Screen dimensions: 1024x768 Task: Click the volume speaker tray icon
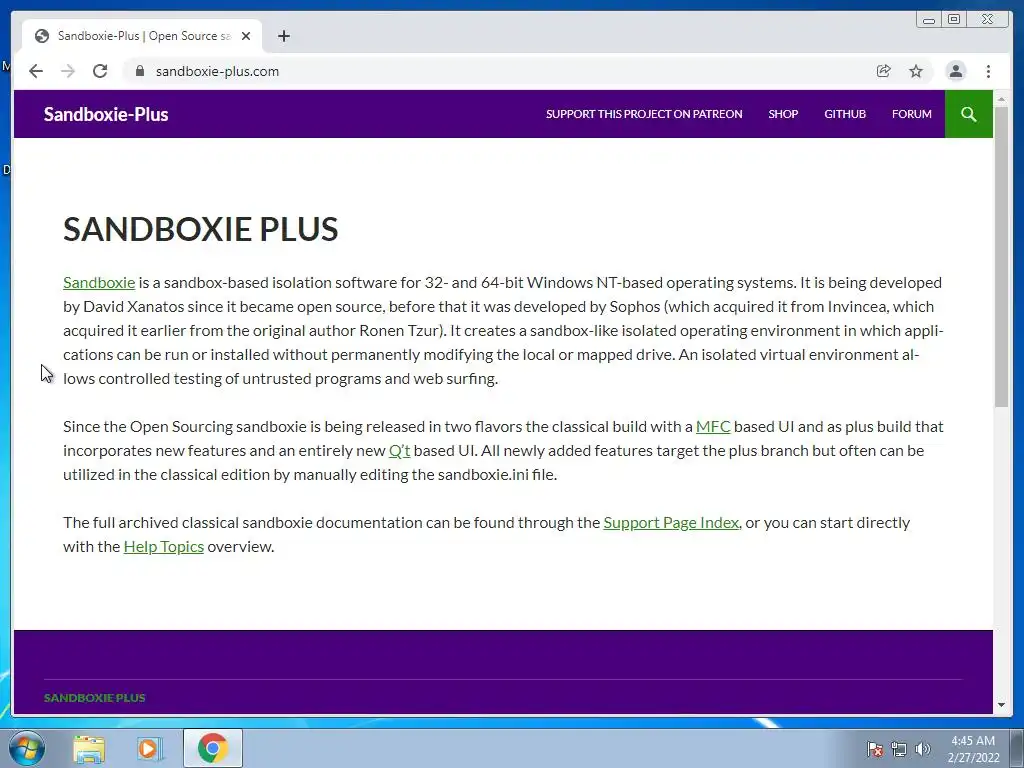pos(922,749)
